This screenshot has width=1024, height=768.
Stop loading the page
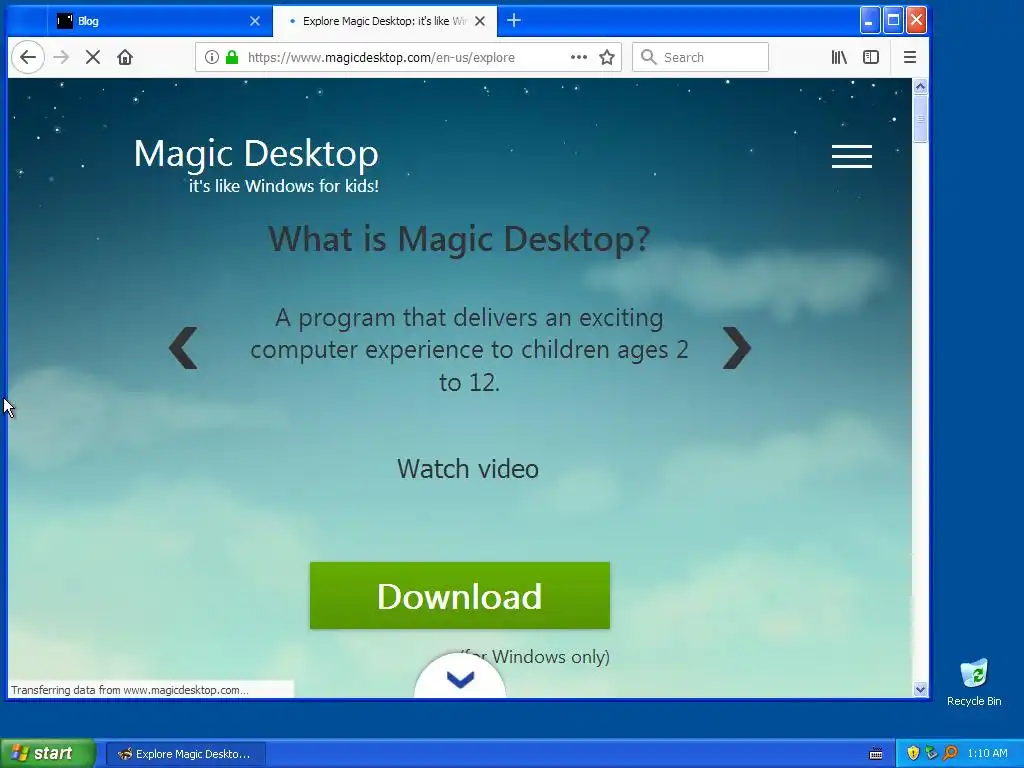click(x=93, y=57)
